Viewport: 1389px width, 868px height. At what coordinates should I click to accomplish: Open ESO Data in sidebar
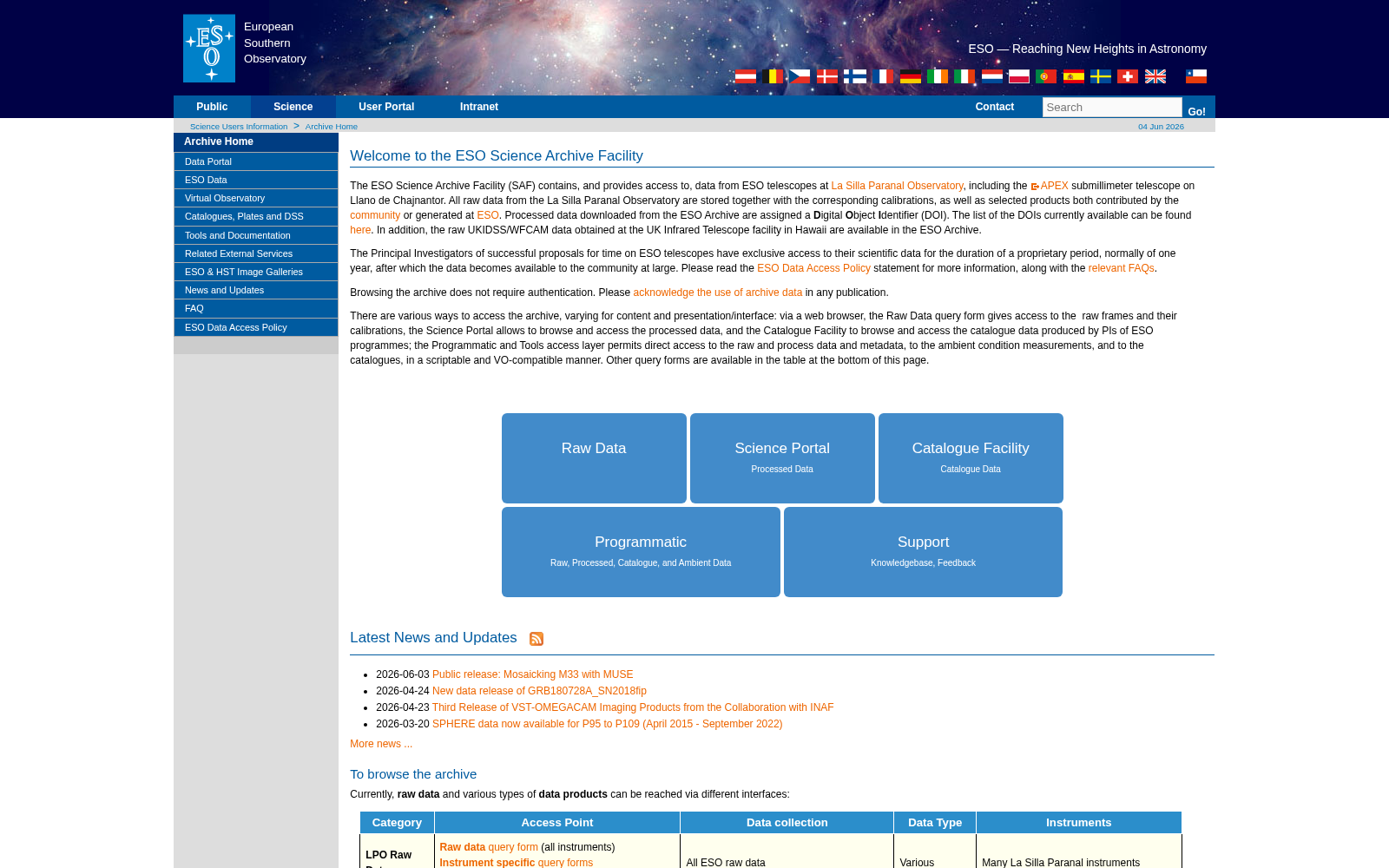pos(256,180)
